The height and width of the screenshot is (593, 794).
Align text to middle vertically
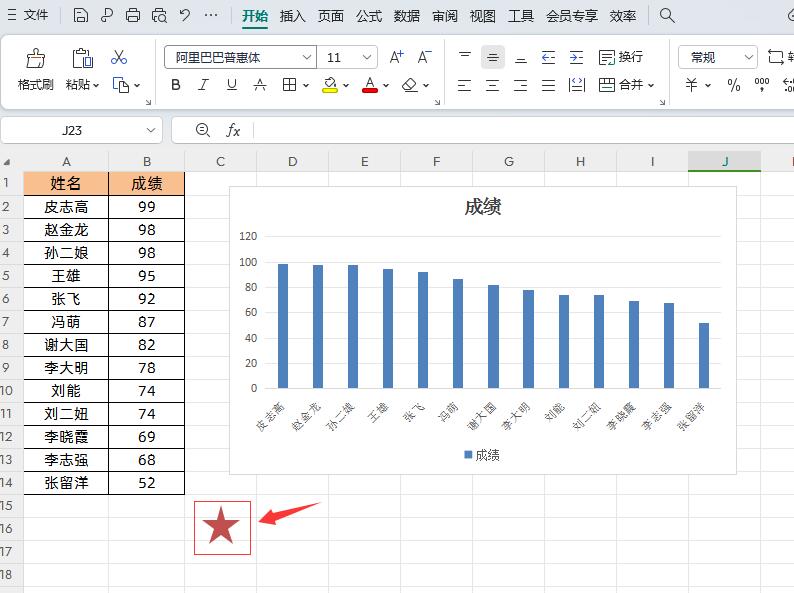point(492,57)
